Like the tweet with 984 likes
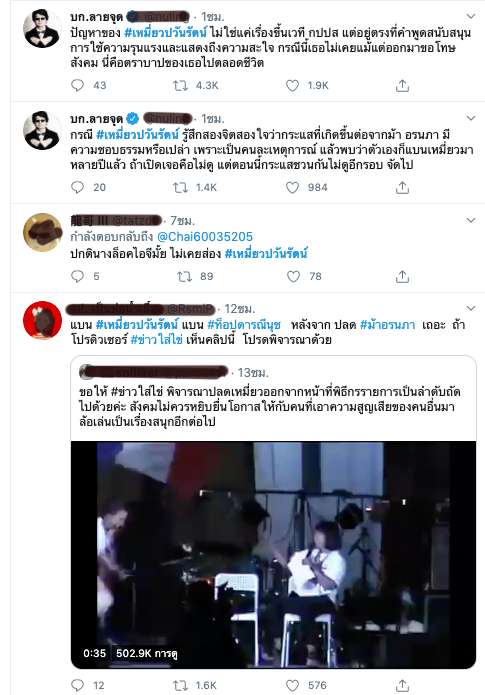Screen dimensions: 485x695 click(292, 187)
